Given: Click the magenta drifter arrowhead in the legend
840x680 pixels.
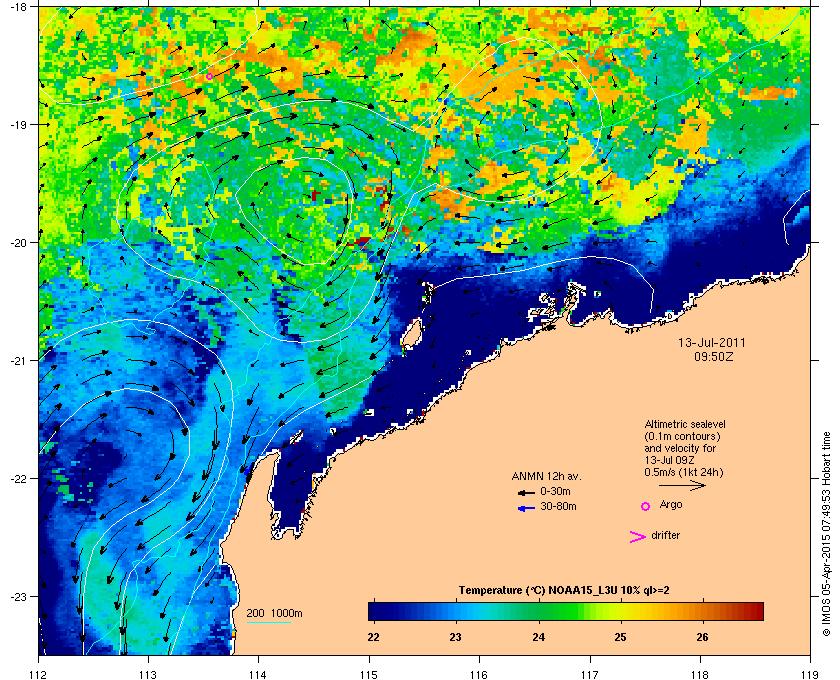Looking at the screenshot, I should [x=638, y=537].
